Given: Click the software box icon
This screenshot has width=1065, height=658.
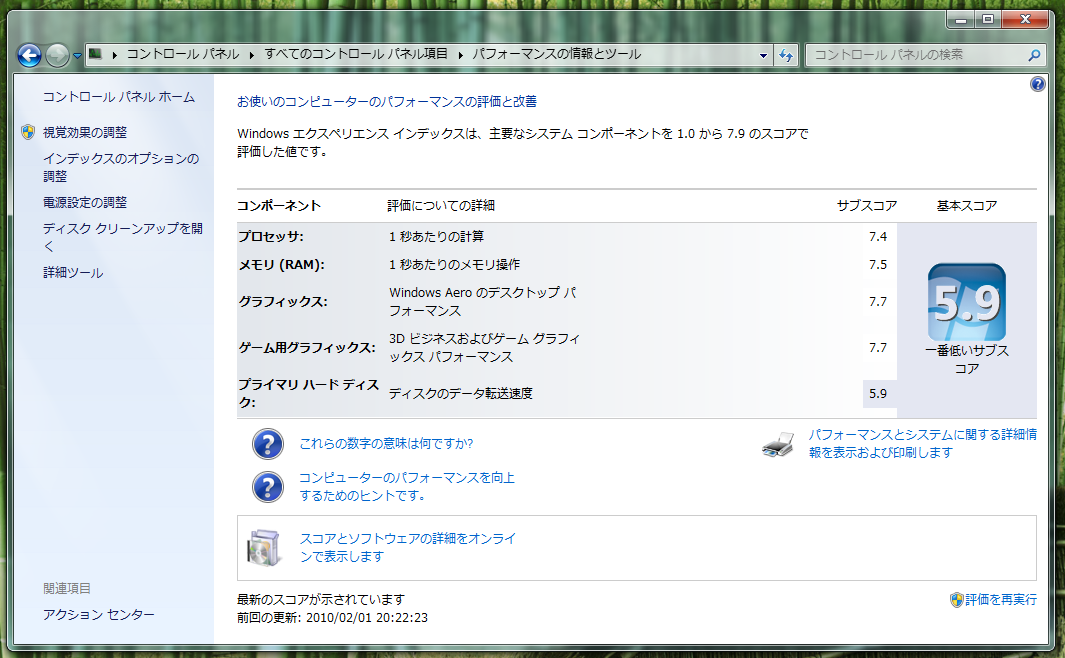Looking at the screenshot, I should click(264, 548).
